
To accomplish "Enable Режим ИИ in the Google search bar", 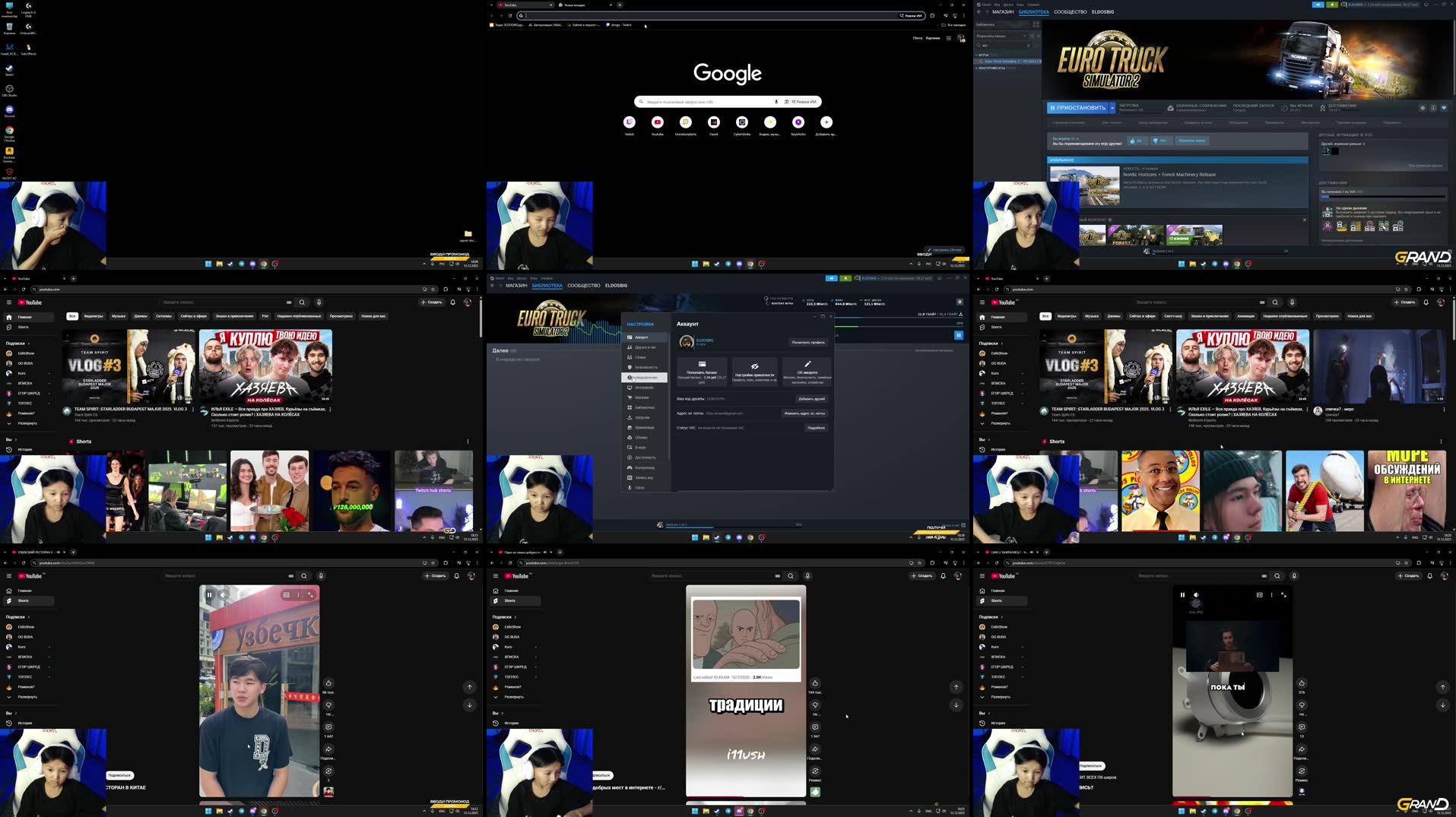I will pyautogui.click(x=803, y=101).
